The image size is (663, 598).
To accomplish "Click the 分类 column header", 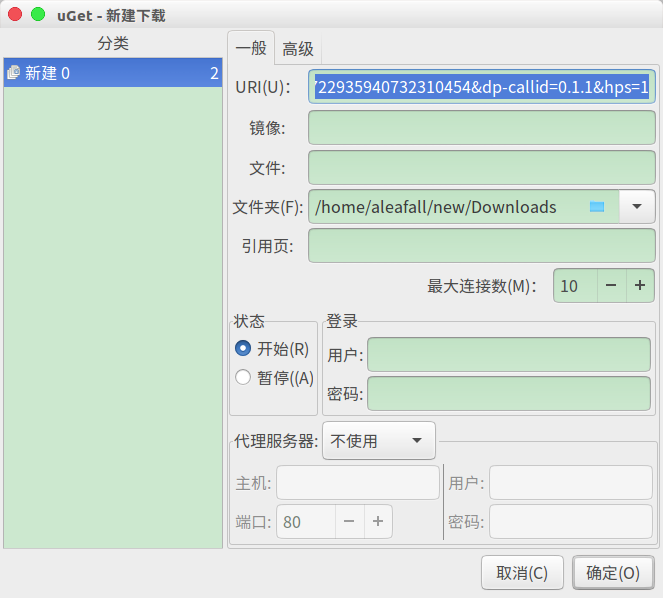I will (113, 43).
